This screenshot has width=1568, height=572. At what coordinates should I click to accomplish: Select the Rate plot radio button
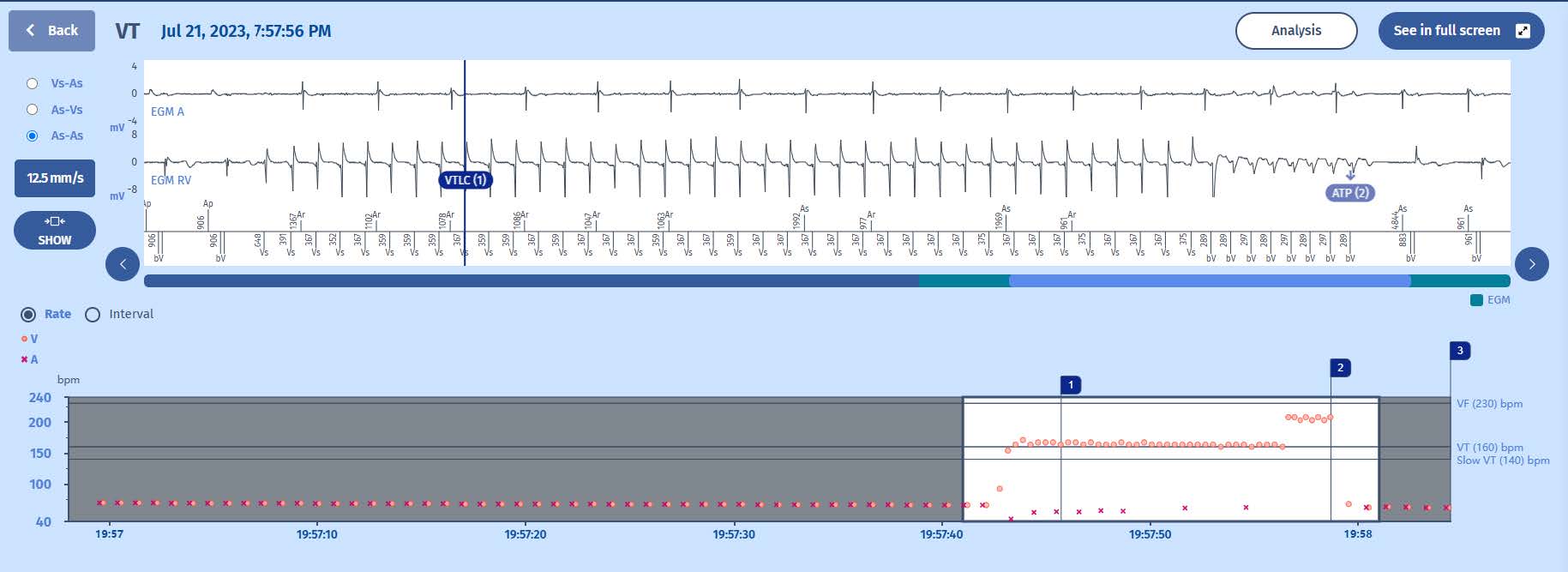[x=28, y=314]
